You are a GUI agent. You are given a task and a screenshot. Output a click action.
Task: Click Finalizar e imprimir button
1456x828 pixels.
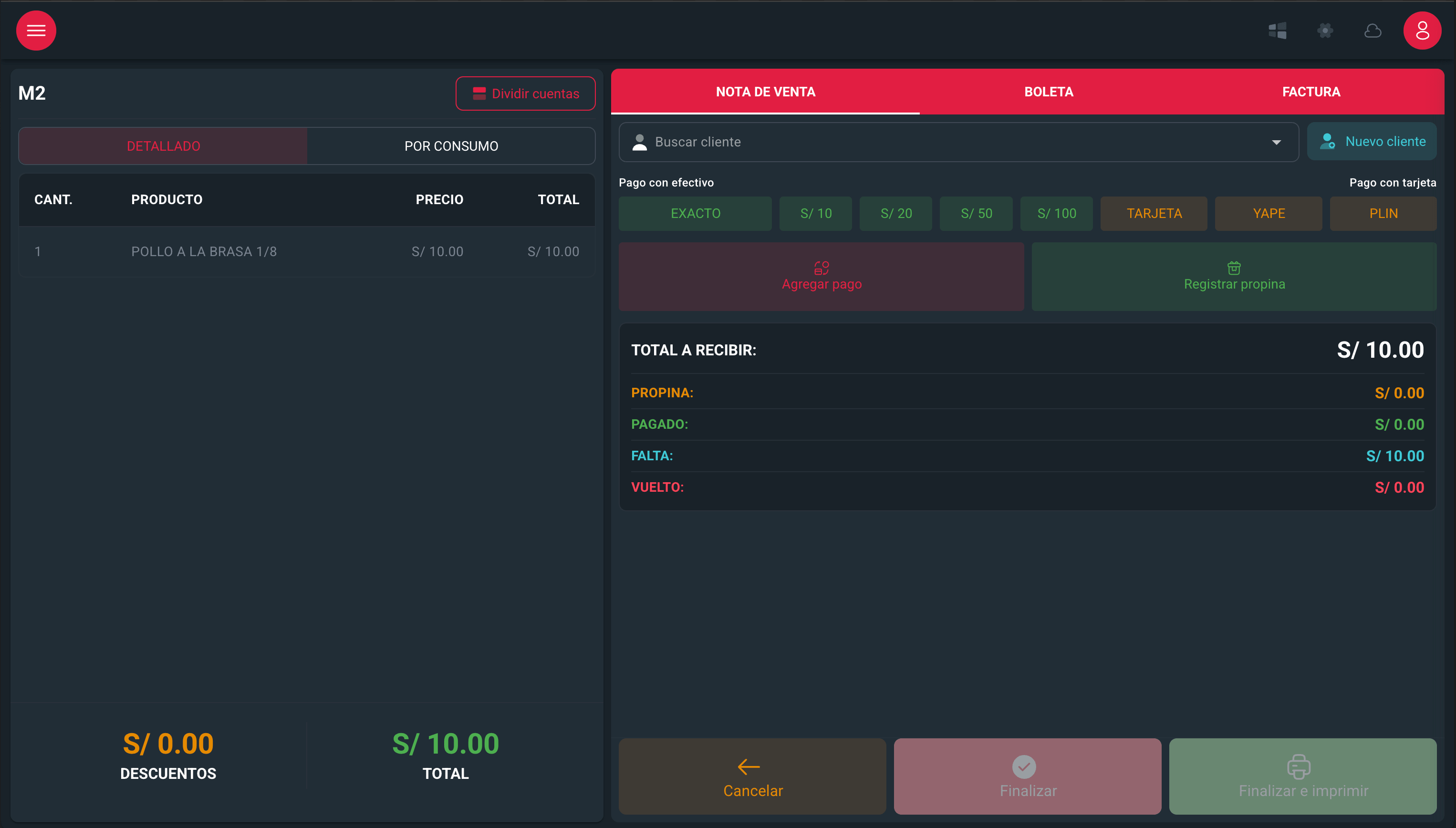click(x=1303, y=776)
